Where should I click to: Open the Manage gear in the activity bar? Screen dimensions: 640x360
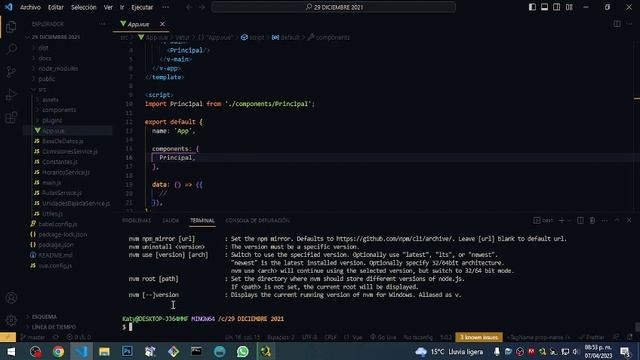(x=11, y=320)
